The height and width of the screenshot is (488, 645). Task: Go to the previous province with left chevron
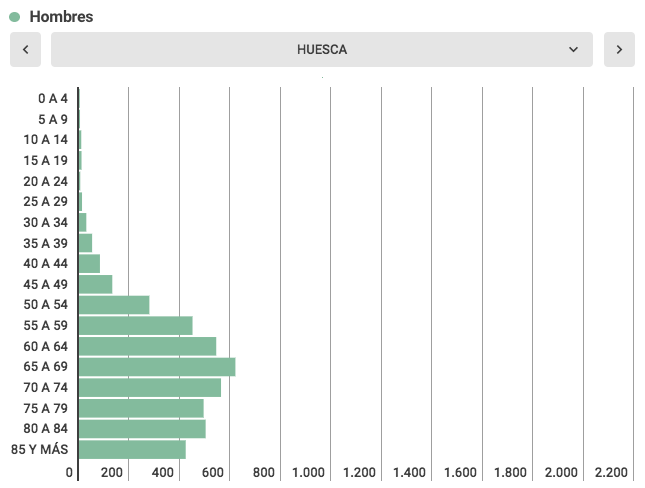25,49
